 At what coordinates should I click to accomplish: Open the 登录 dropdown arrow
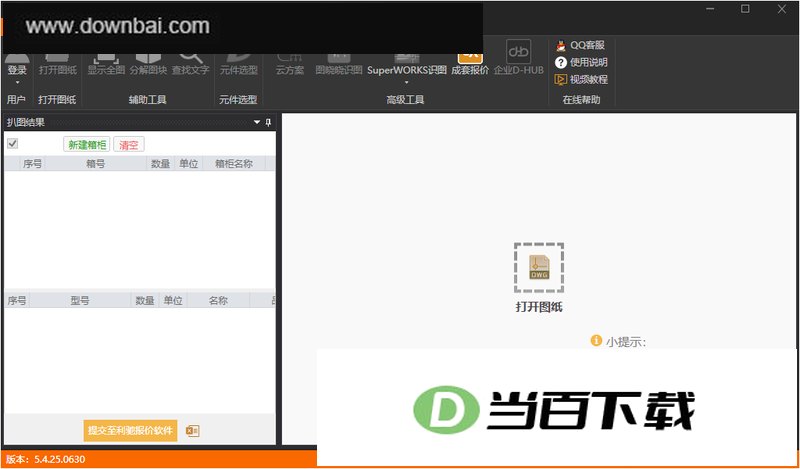click(x=17, y=83)
